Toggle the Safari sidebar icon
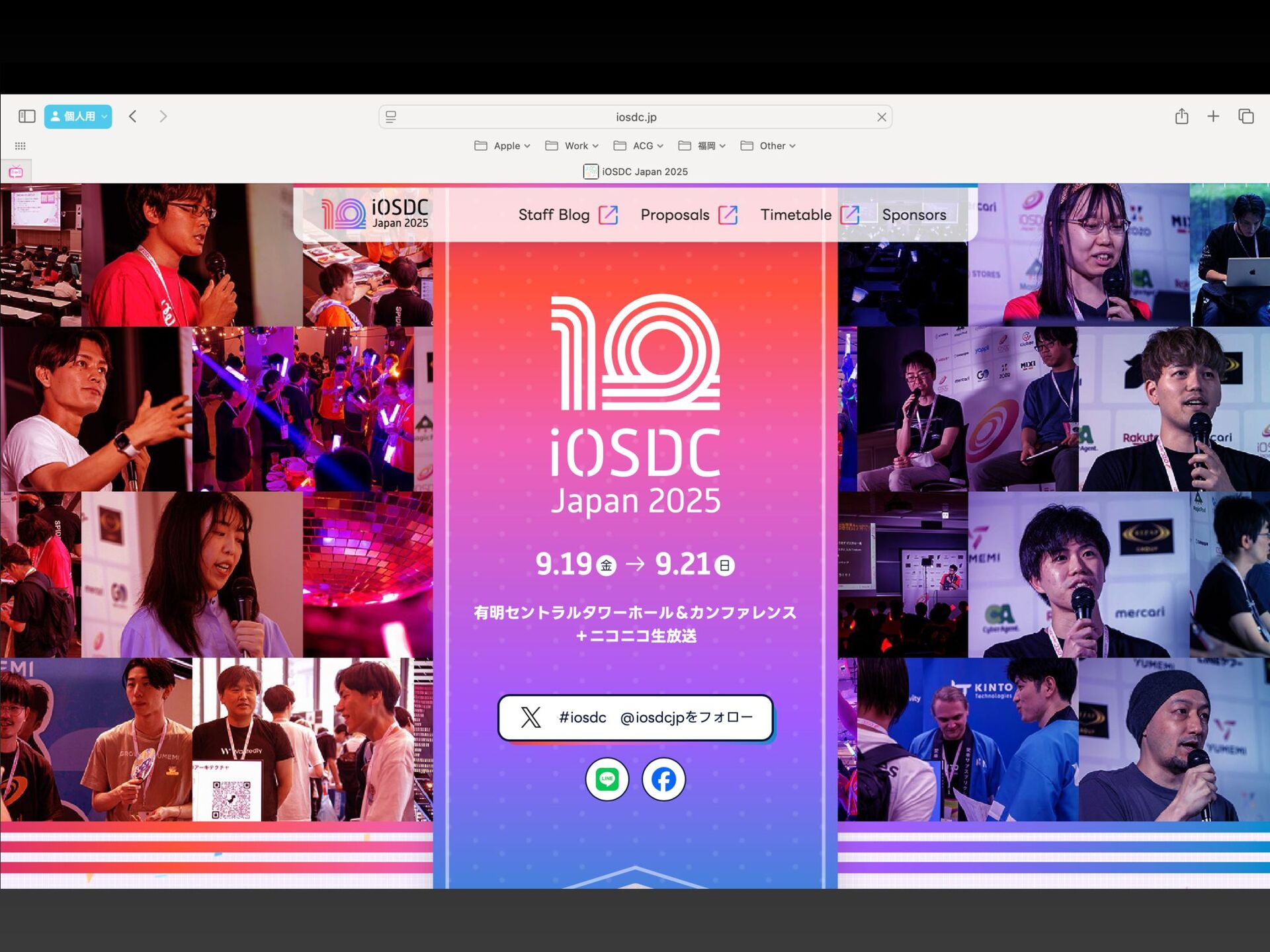Screen dimensions: 1270x952 click(26, 116)
